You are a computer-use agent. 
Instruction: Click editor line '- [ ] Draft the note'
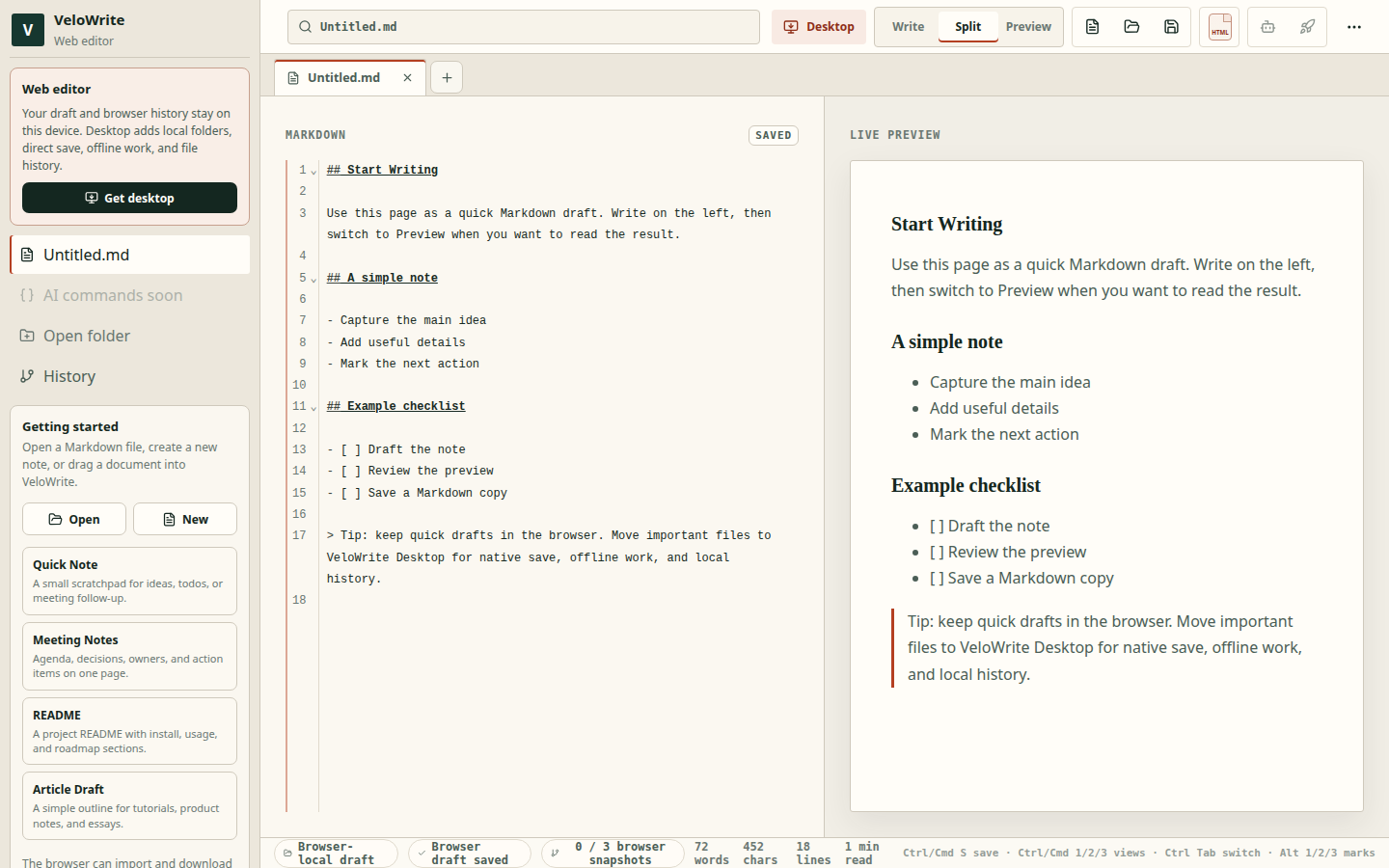[x=395, y=449]
